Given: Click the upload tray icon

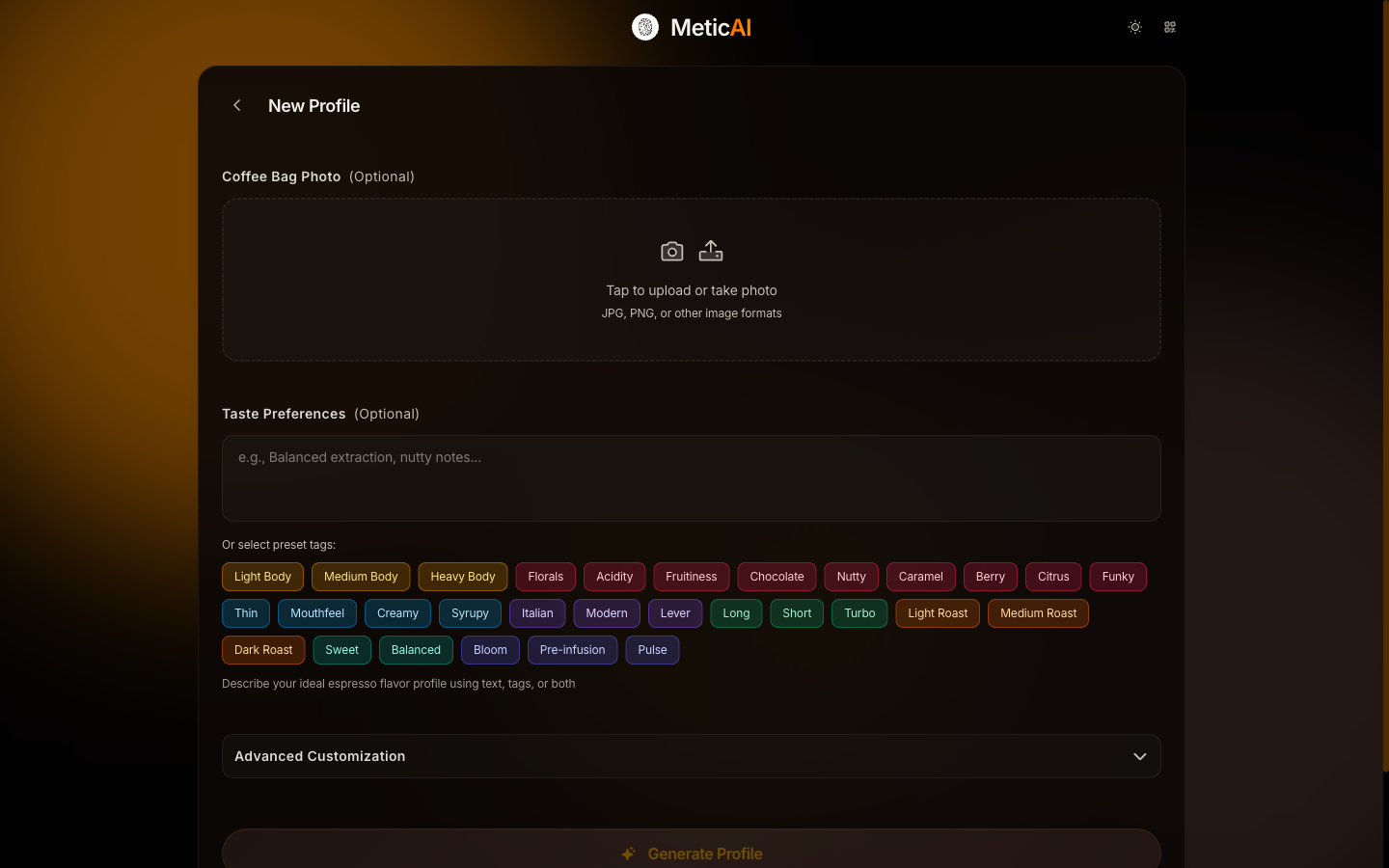Looking at the screenshot, I should click(x=711, y=251).
